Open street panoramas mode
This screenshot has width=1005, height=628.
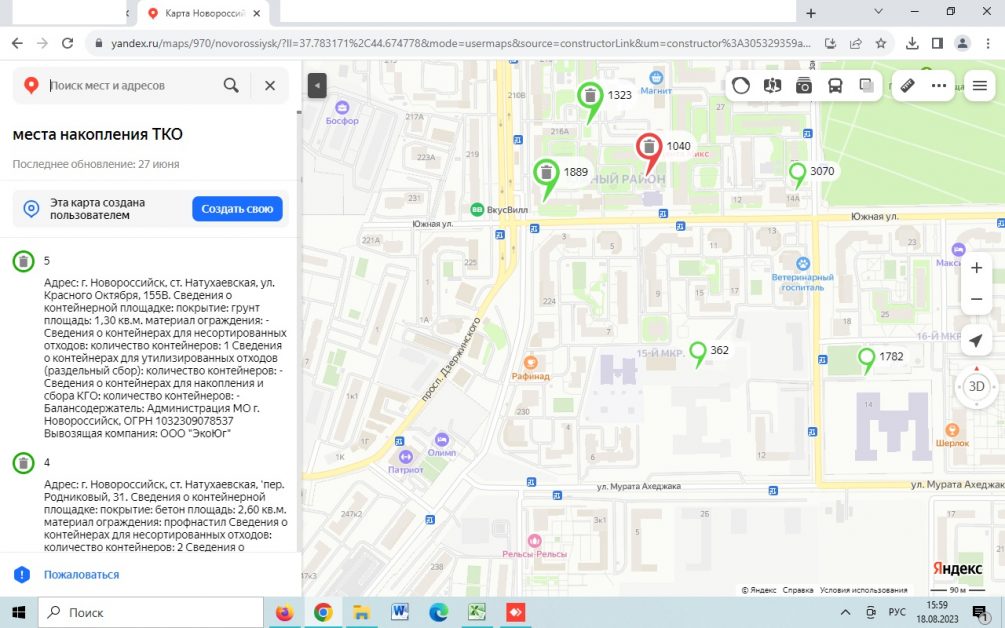[772, 86]
